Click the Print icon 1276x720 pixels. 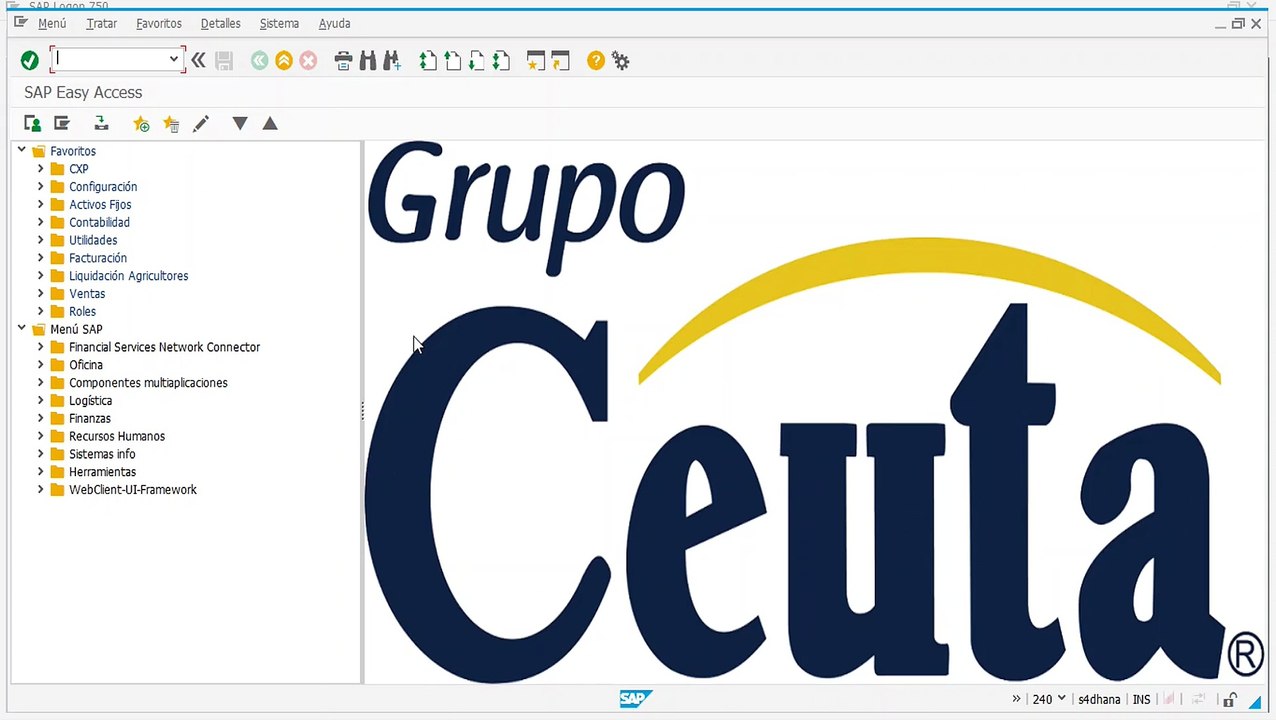click(343, 61)
